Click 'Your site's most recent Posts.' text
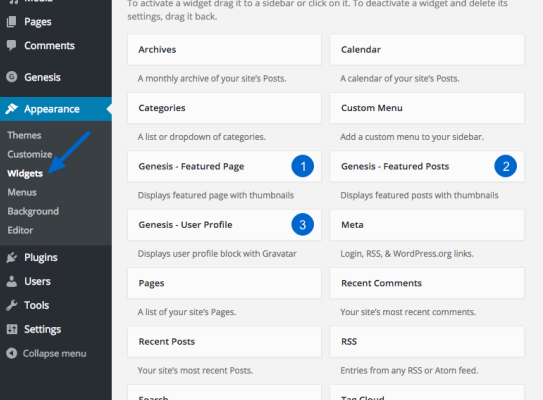 click(x=195, y=371)
